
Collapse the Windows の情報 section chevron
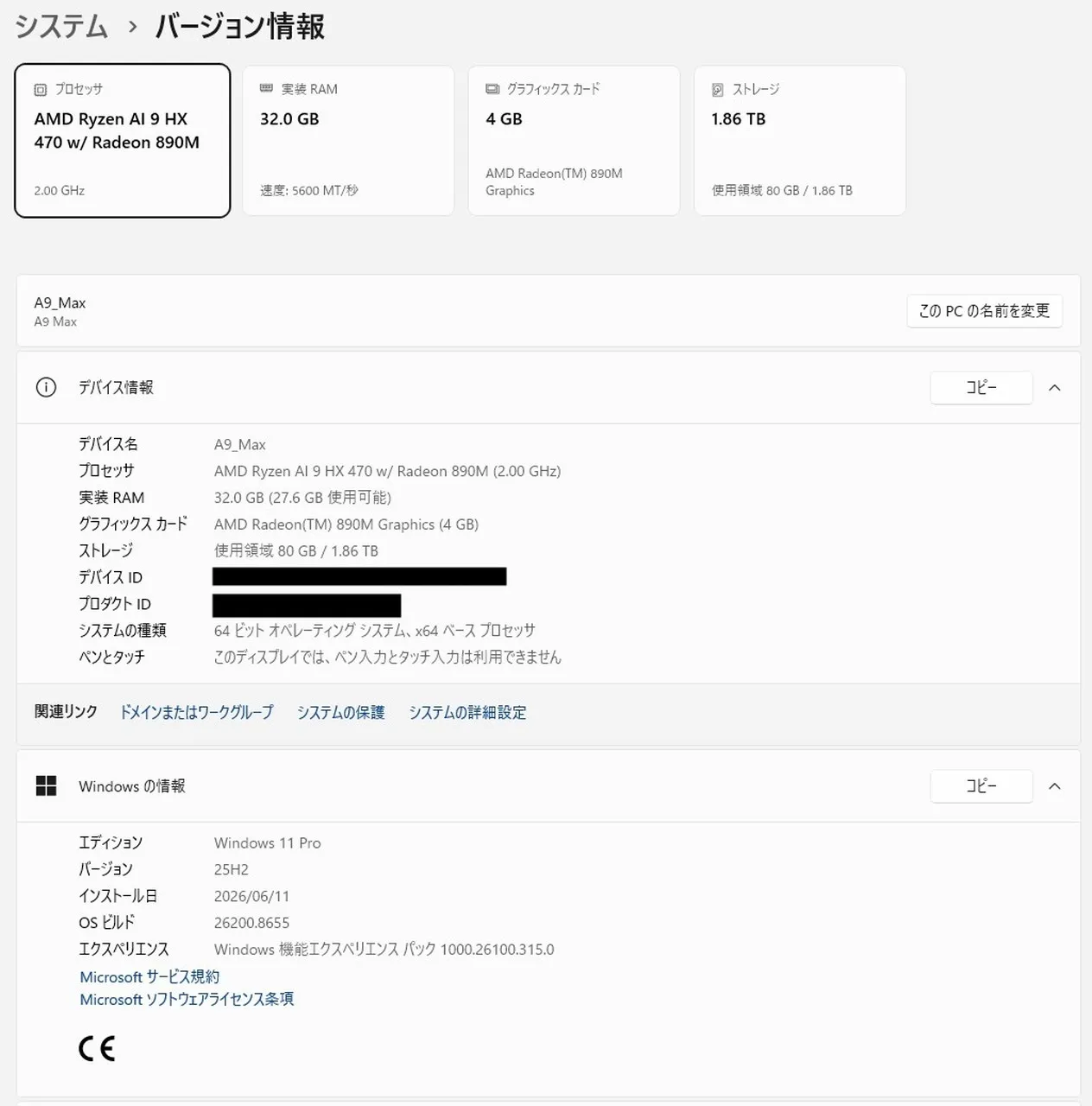coord(1054,785)
